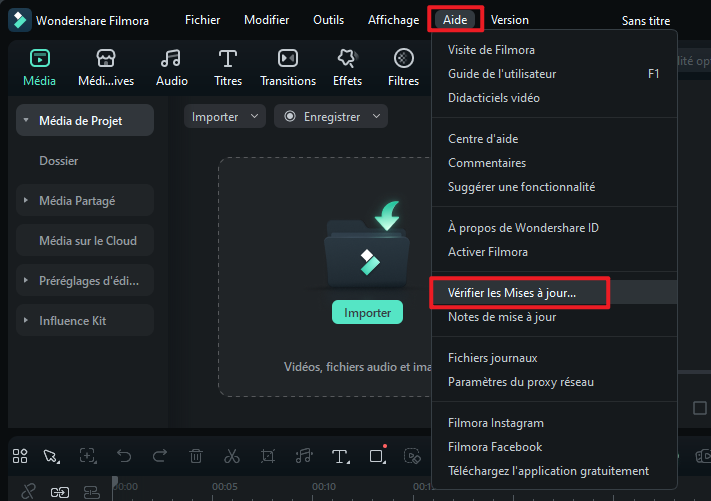Click the Undo arrow icon
711x501 pixels.
[x=124, y=456]
